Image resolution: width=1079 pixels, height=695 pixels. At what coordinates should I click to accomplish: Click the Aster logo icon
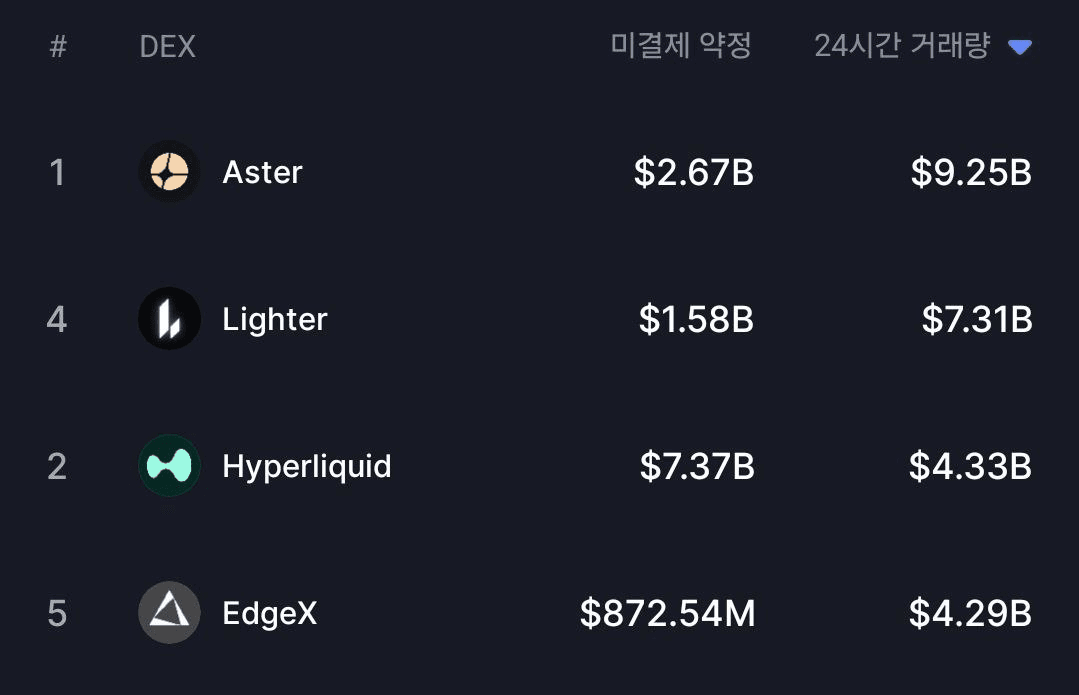169,172
